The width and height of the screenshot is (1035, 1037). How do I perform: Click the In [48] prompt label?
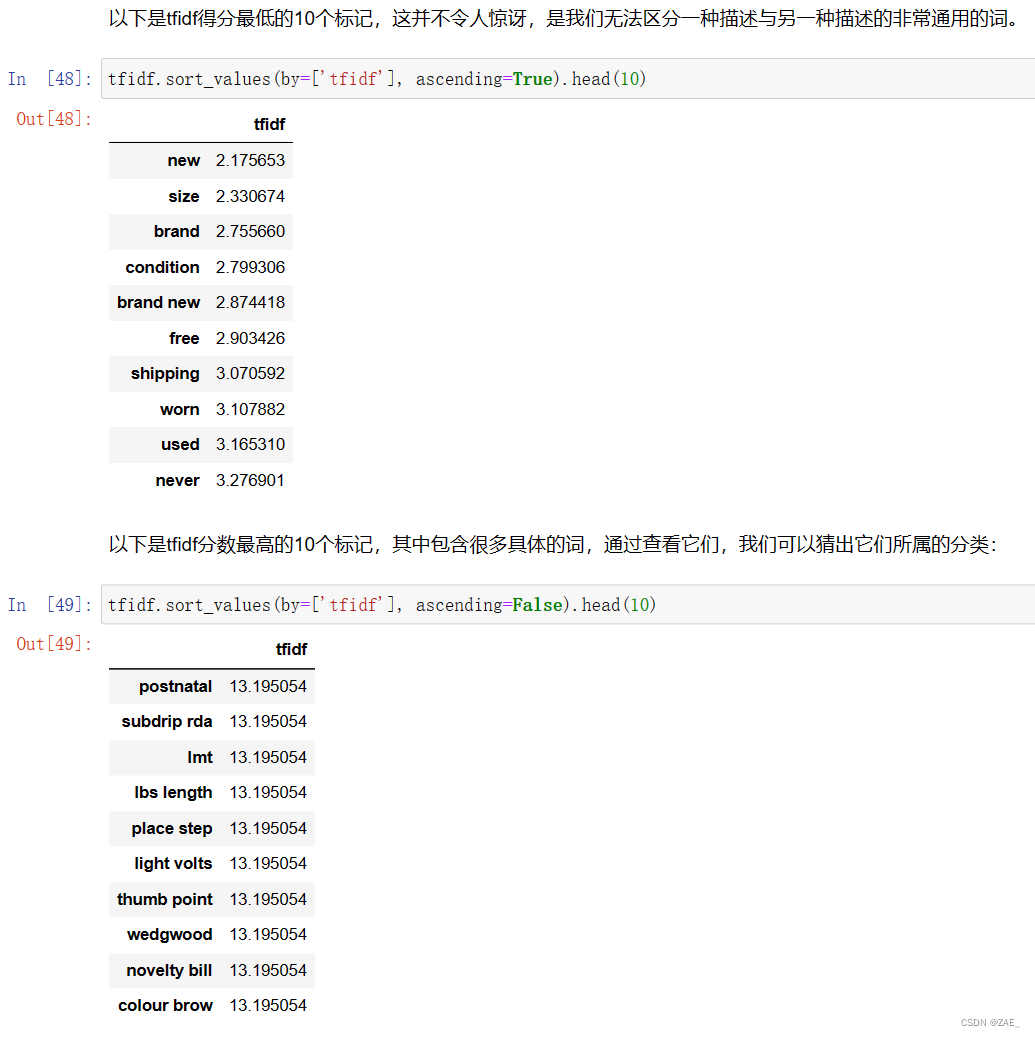tap(50, 79)
